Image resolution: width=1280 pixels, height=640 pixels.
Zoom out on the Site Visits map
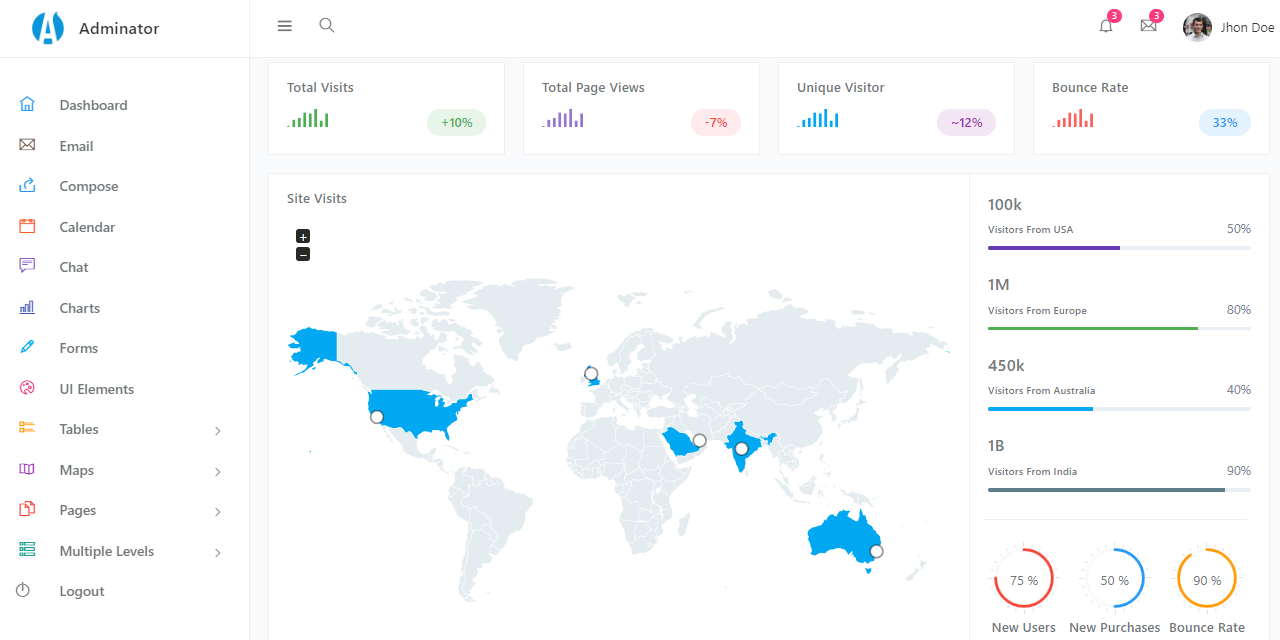302,254
